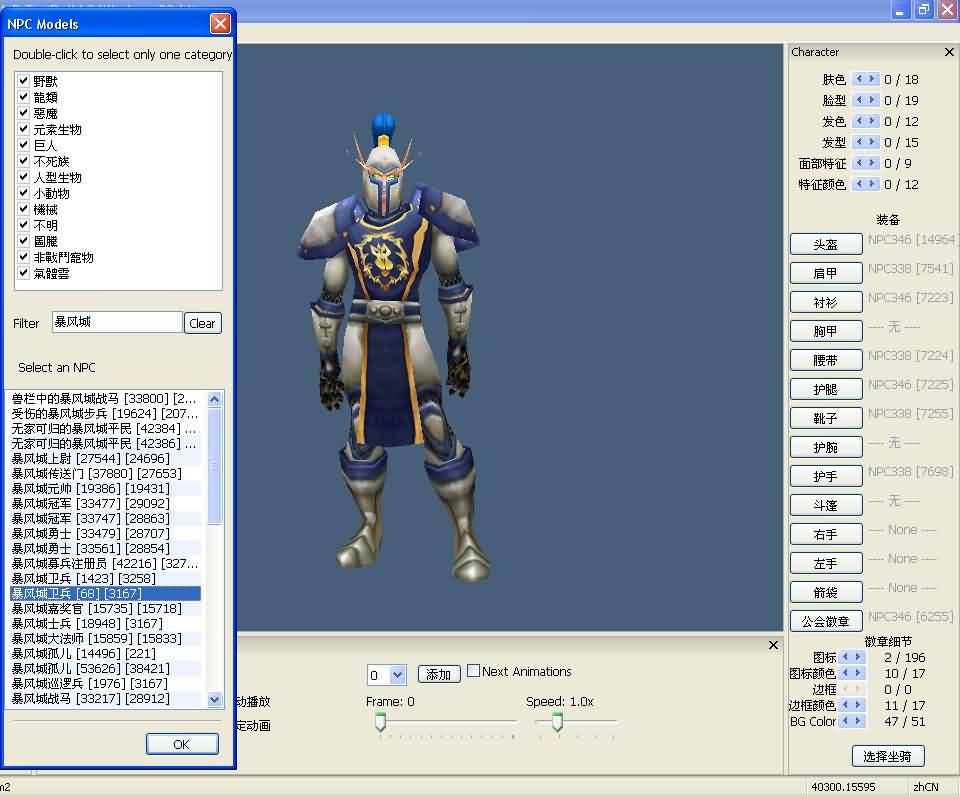
Task: Close the animation control panel
Action: [773, 645]
